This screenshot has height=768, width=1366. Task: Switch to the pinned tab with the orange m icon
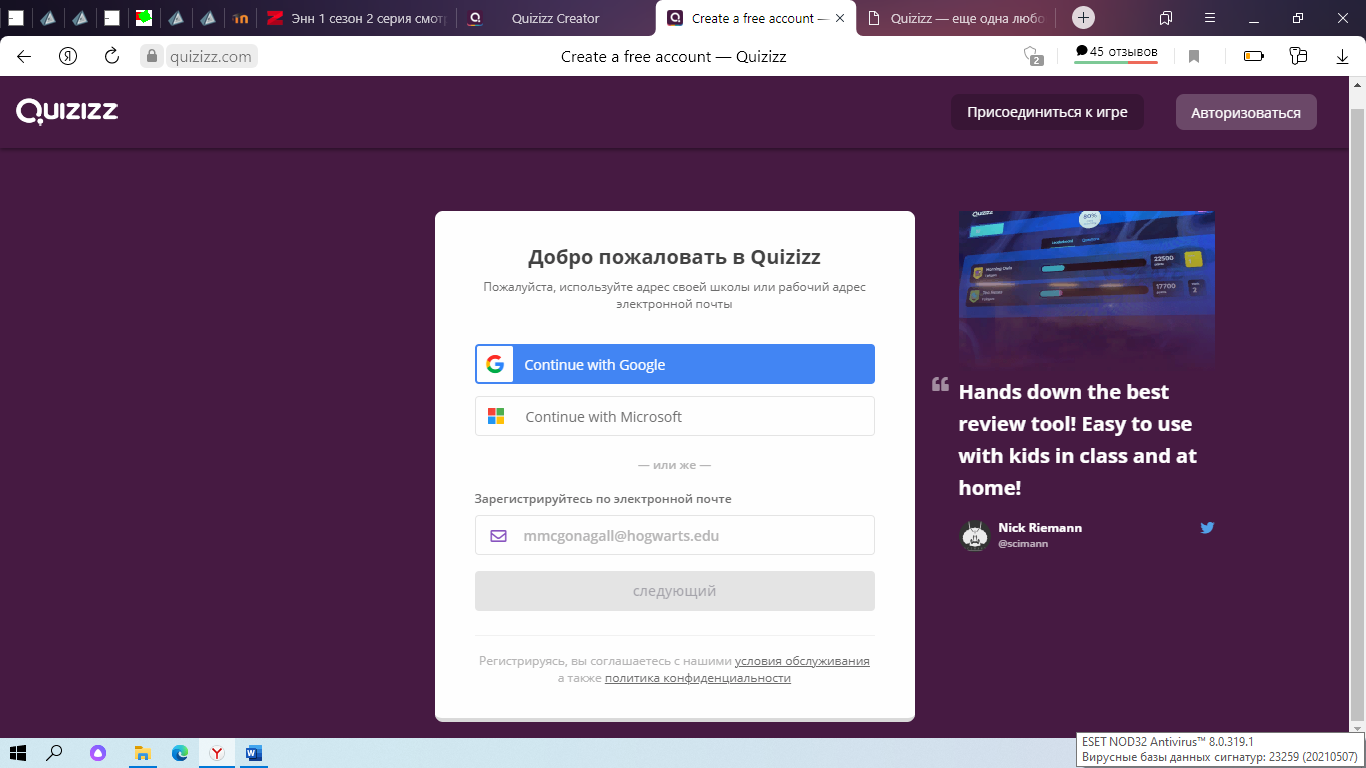pos(240,18)
